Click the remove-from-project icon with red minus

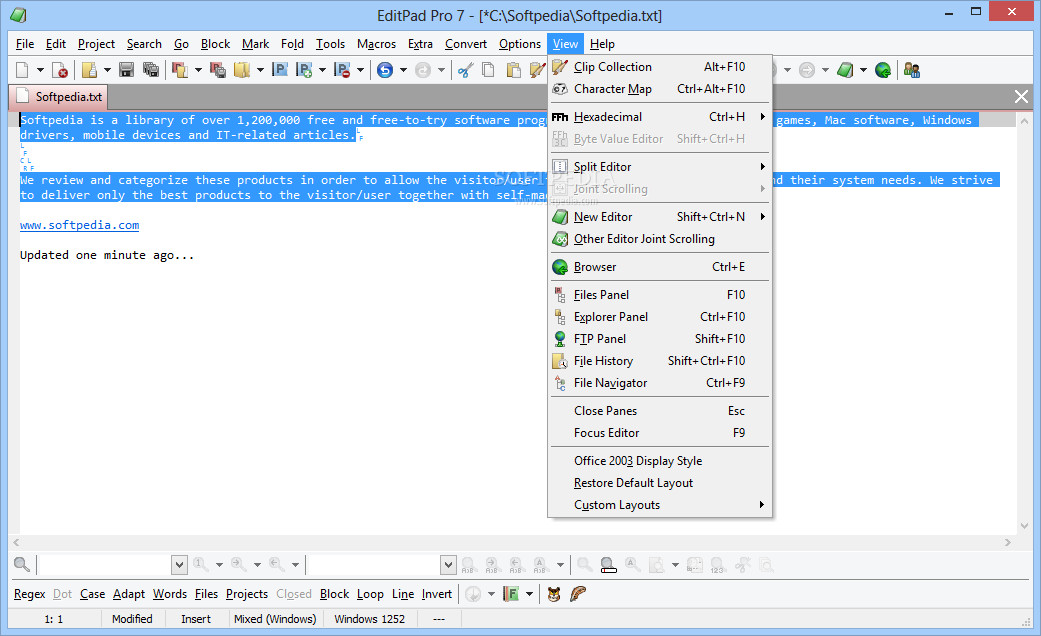tap(342, 70)
